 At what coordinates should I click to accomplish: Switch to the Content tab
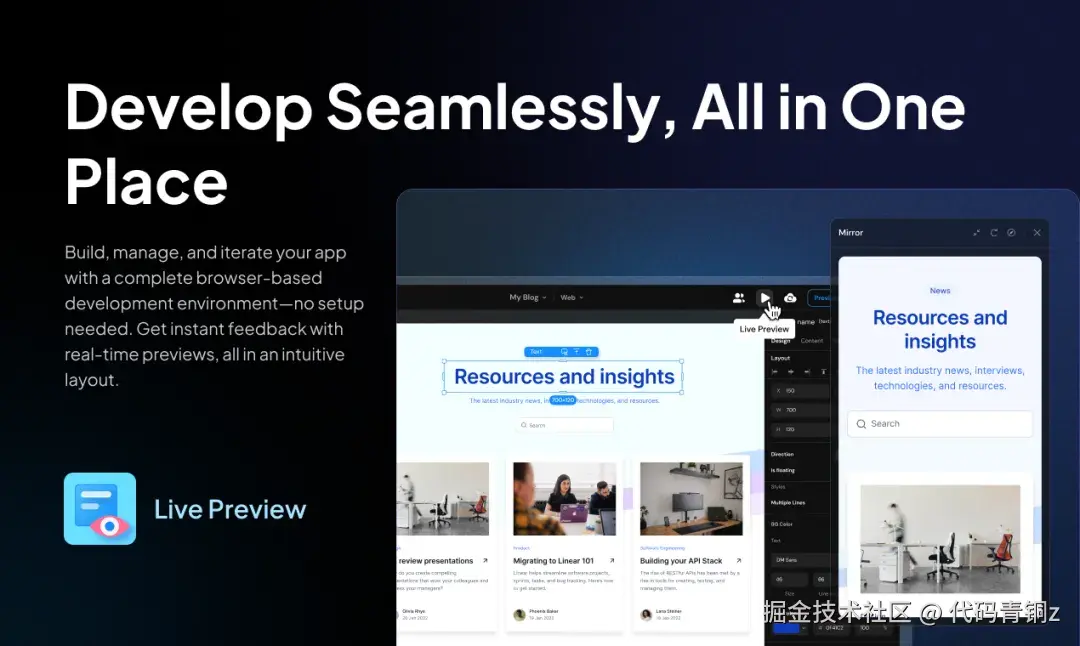pos(812,341)
